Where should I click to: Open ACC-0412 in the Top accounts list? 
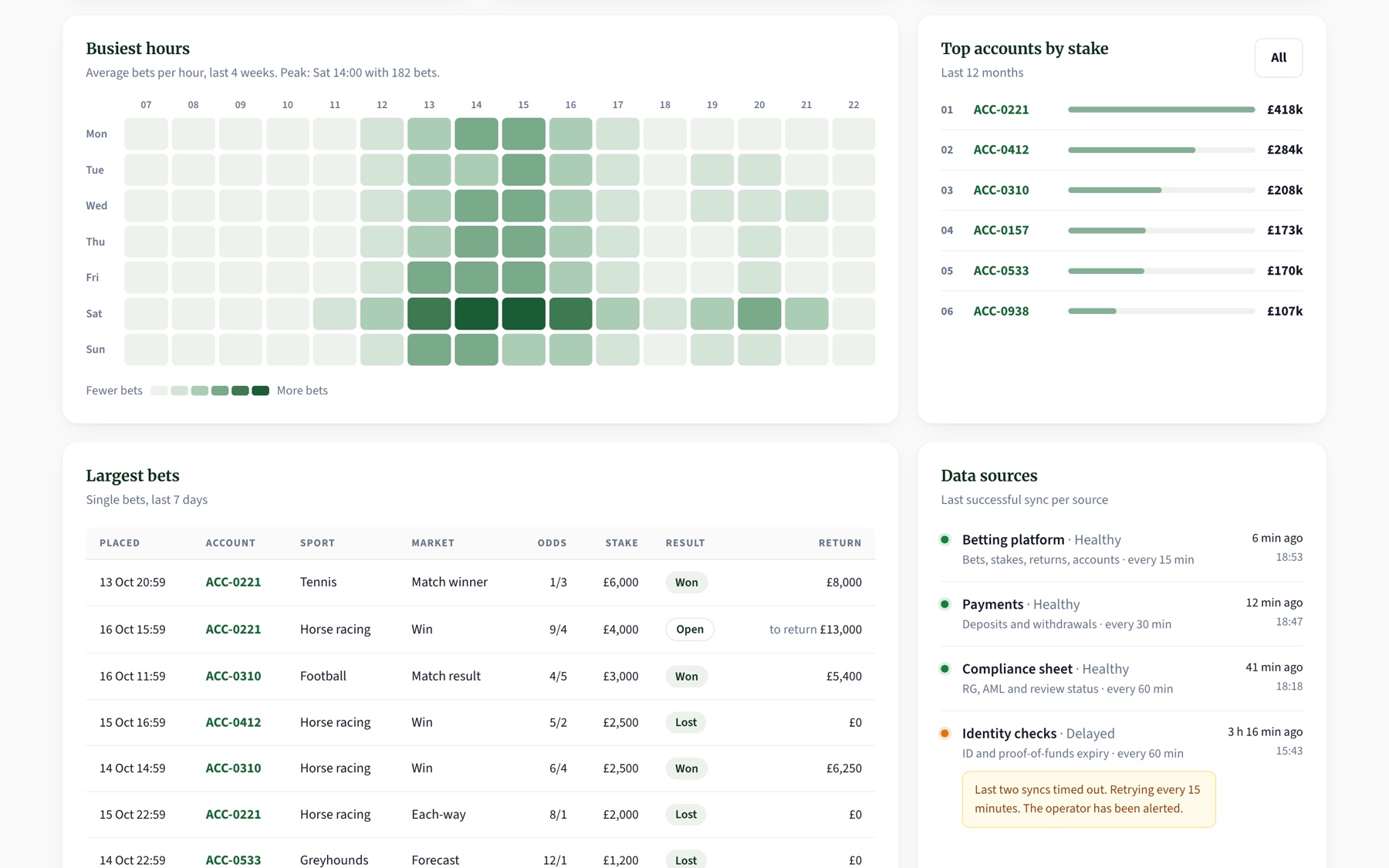tap(1001, 150)
